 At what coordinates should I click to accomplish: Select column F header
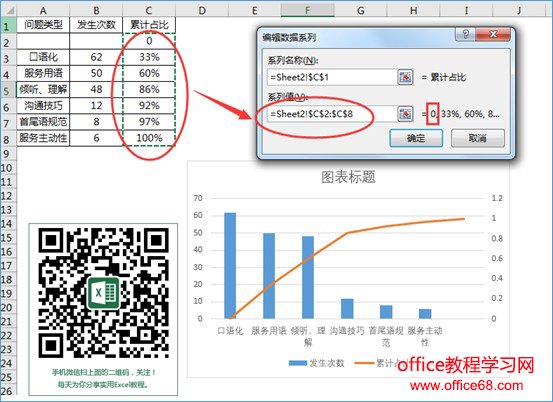308,10
